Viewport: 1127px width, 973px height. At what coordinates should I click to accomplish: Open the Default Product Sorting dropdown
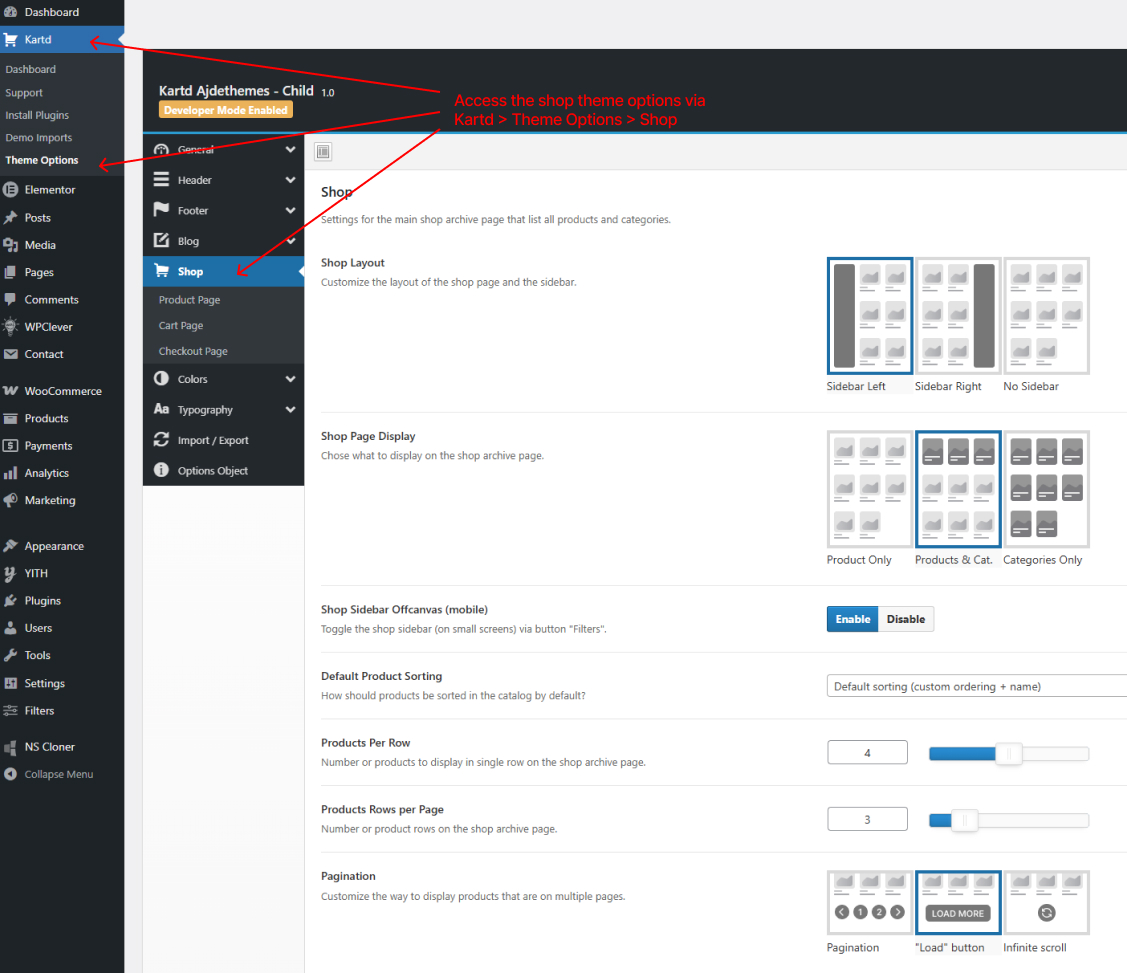point(975,686)
